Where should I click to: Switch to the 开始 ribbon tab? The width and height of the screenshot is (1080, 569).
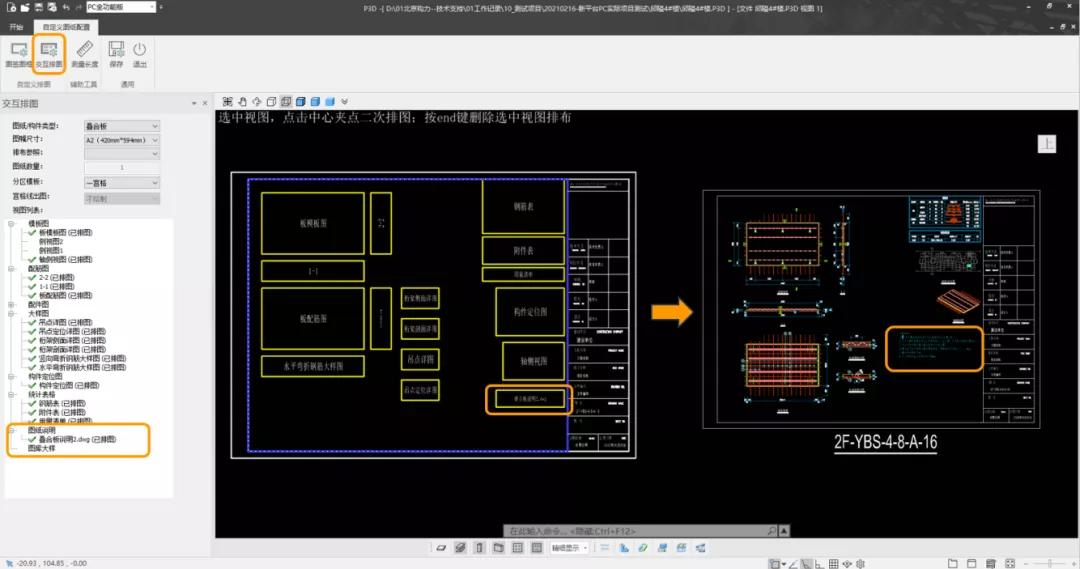(16, 27)
